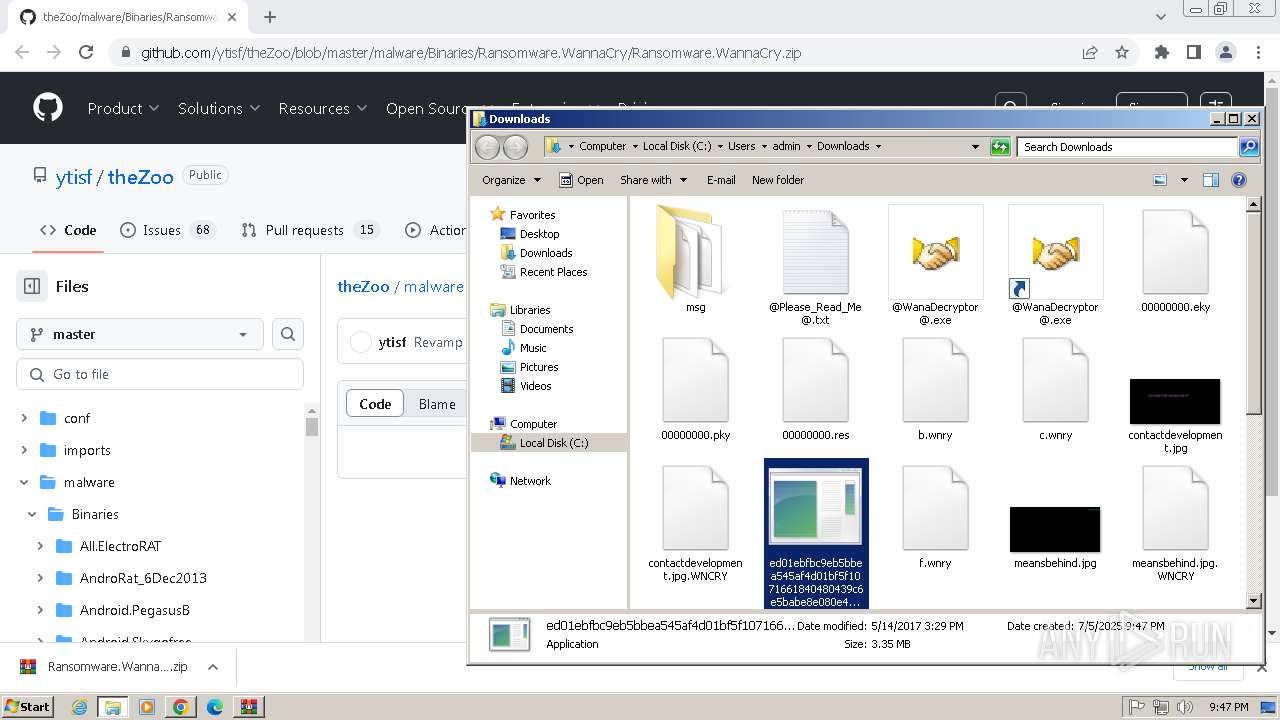This screenshot has height=720, width=1280.
Task: Open the Share with dropdown
Action: click(654, 180)
